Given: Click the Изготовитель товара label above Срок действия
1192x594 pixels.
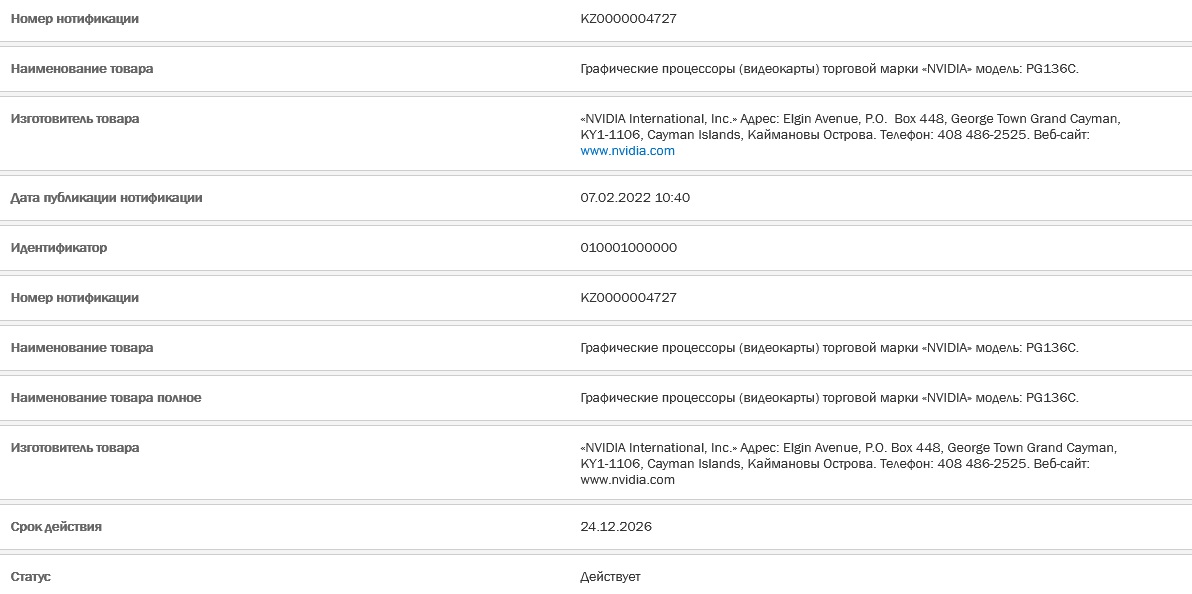Looking at the screenshot, I should tap(74, 448).
